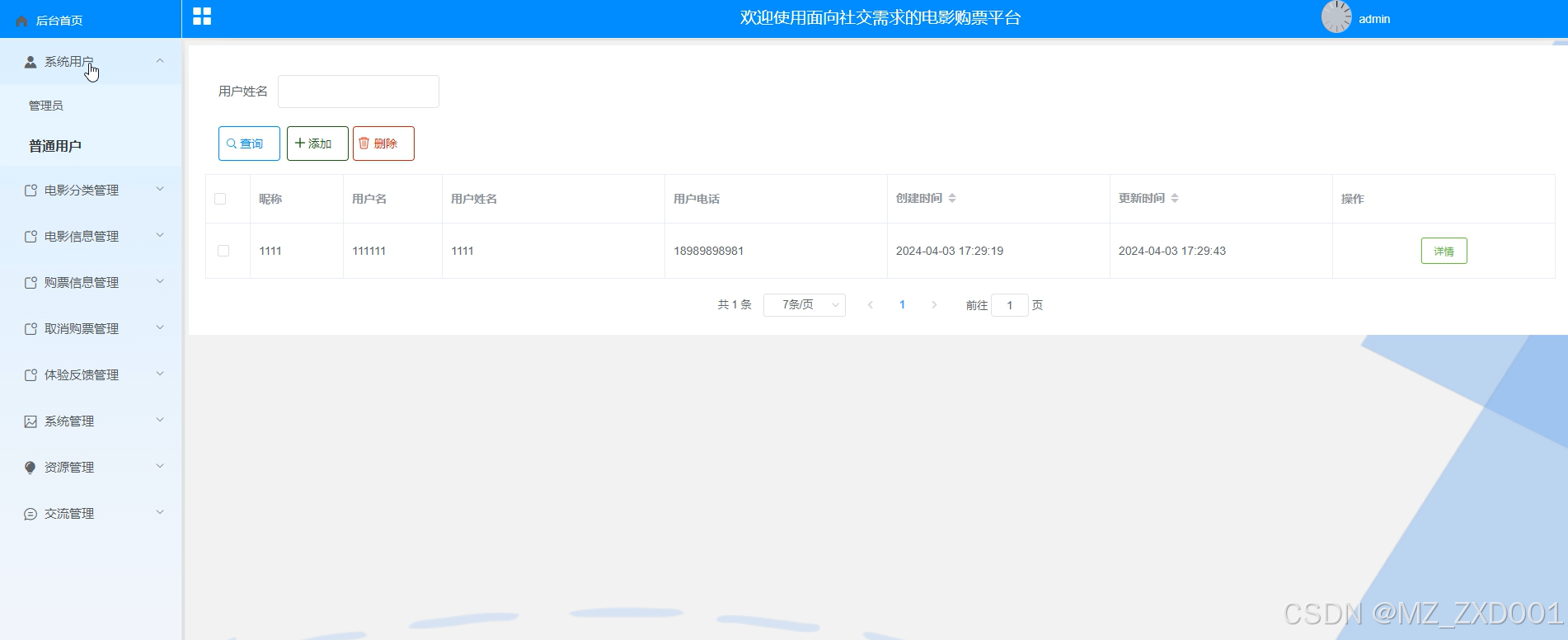This screenshot has height=640, width=1568.
Task: Click the admin avatar image
Action: (1336, 17)
